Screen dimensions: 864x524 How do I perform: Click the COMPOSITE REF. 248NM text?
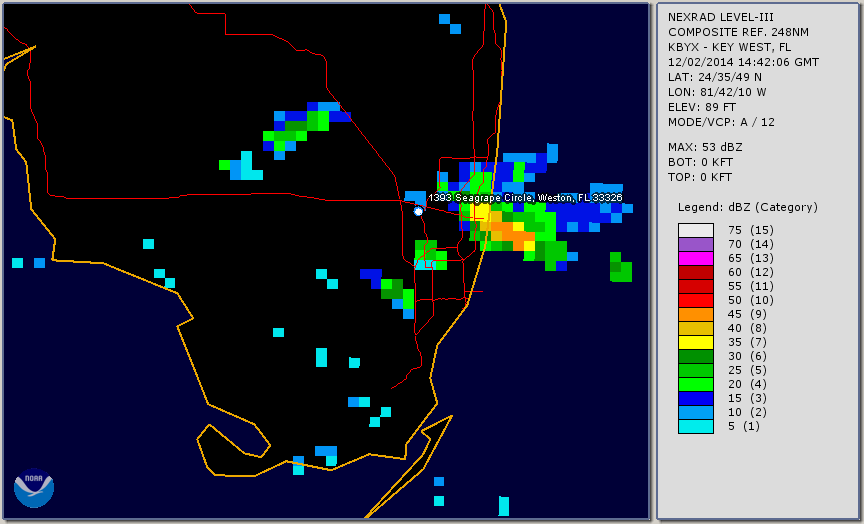[x=738, y=33]
